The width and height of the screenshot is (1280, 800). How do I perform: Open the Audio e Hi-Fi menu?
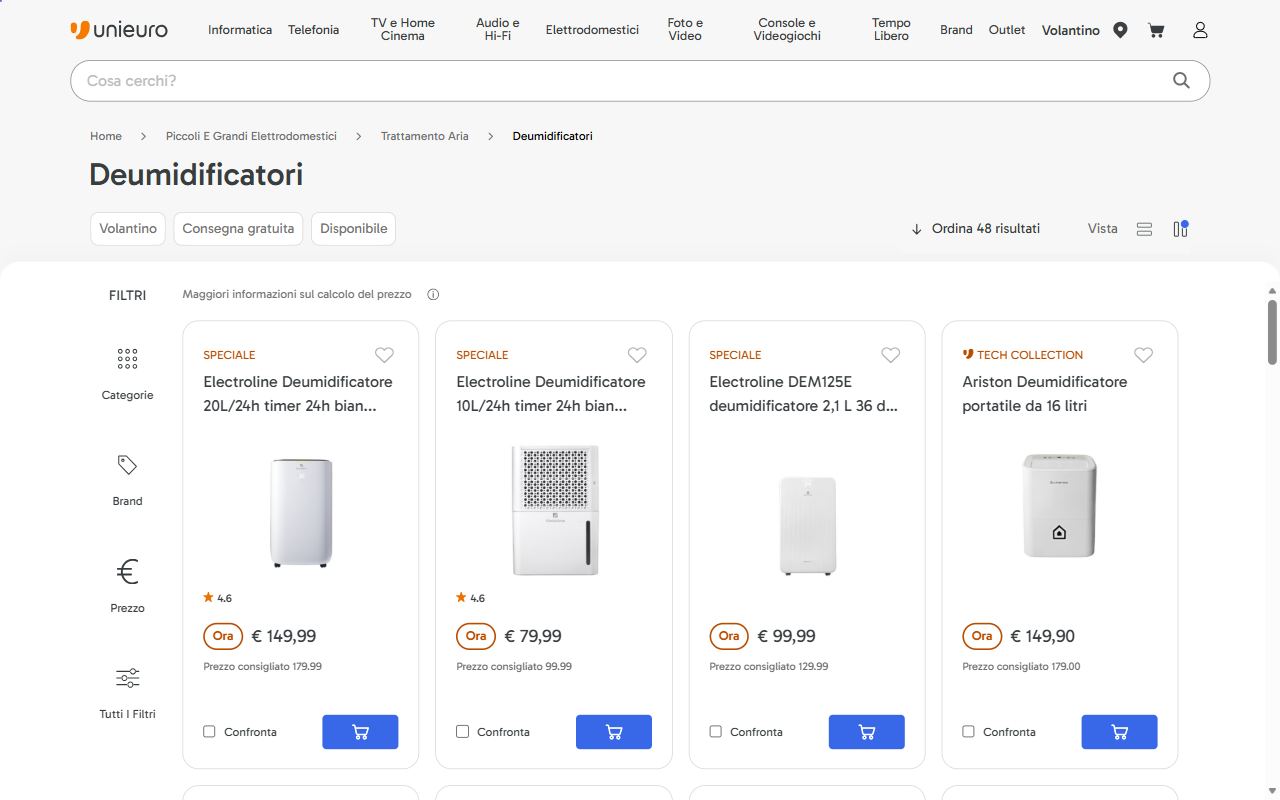pos(498,30)
